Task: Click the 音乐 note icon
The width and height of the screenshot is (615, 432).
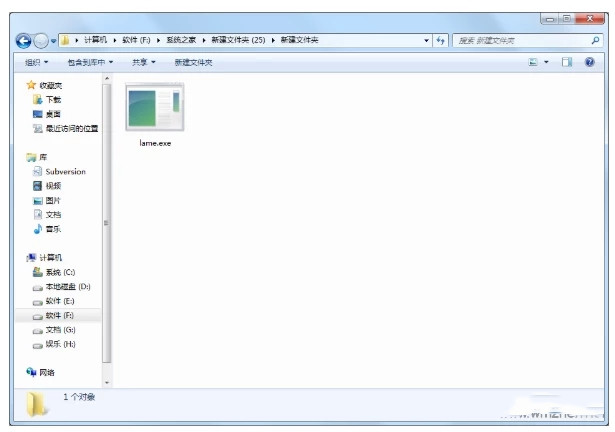Action: click(38, 229)
